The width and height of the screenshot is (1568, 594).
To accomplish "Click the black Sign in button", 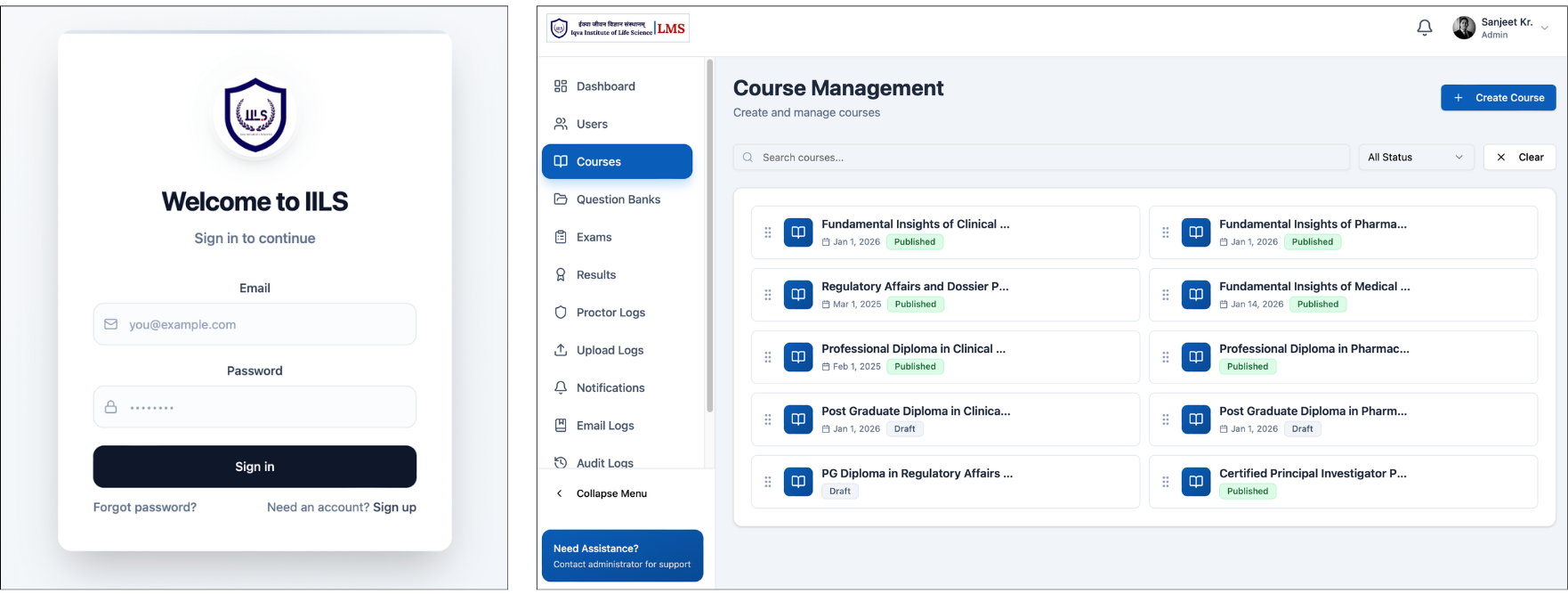I will tap(255, 467).
